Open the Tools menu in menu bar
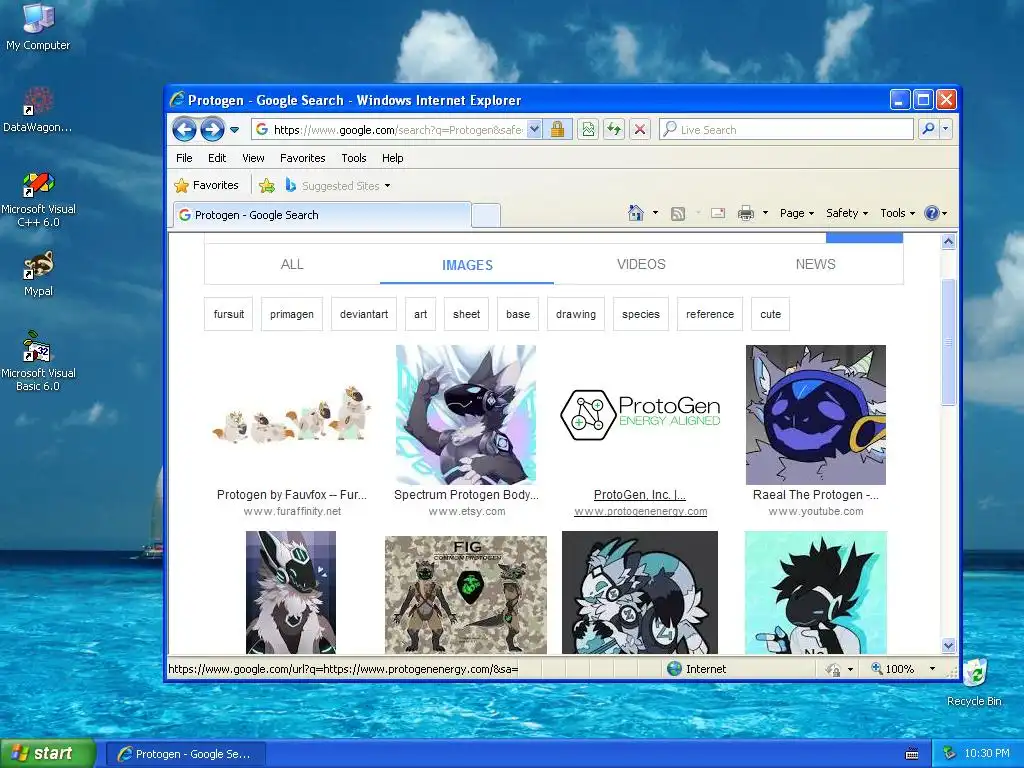The height and width of the screenshot is (768, 1024). [353, 158]
